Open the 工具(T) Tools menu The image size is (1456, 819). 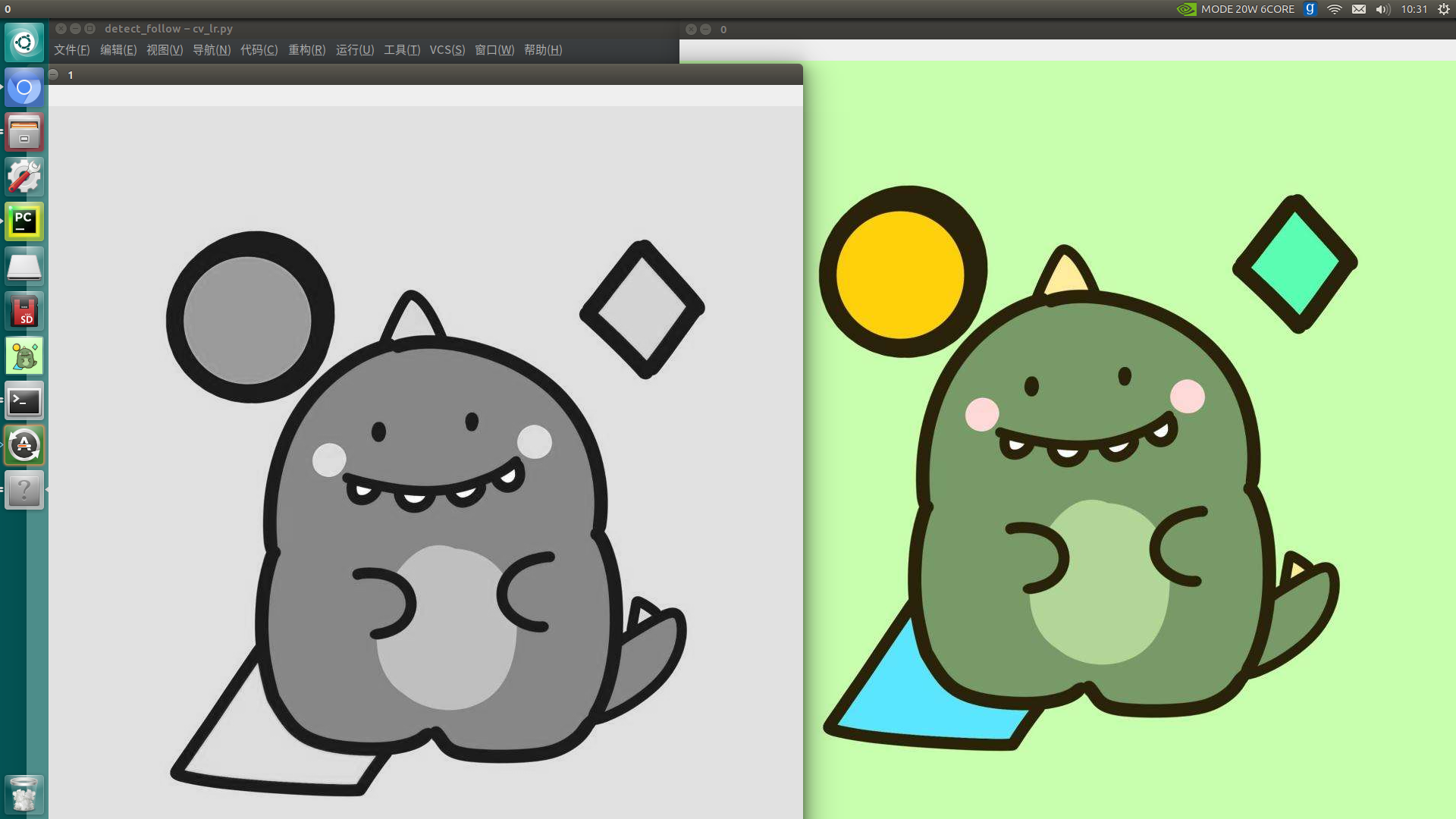coord(401,50)
